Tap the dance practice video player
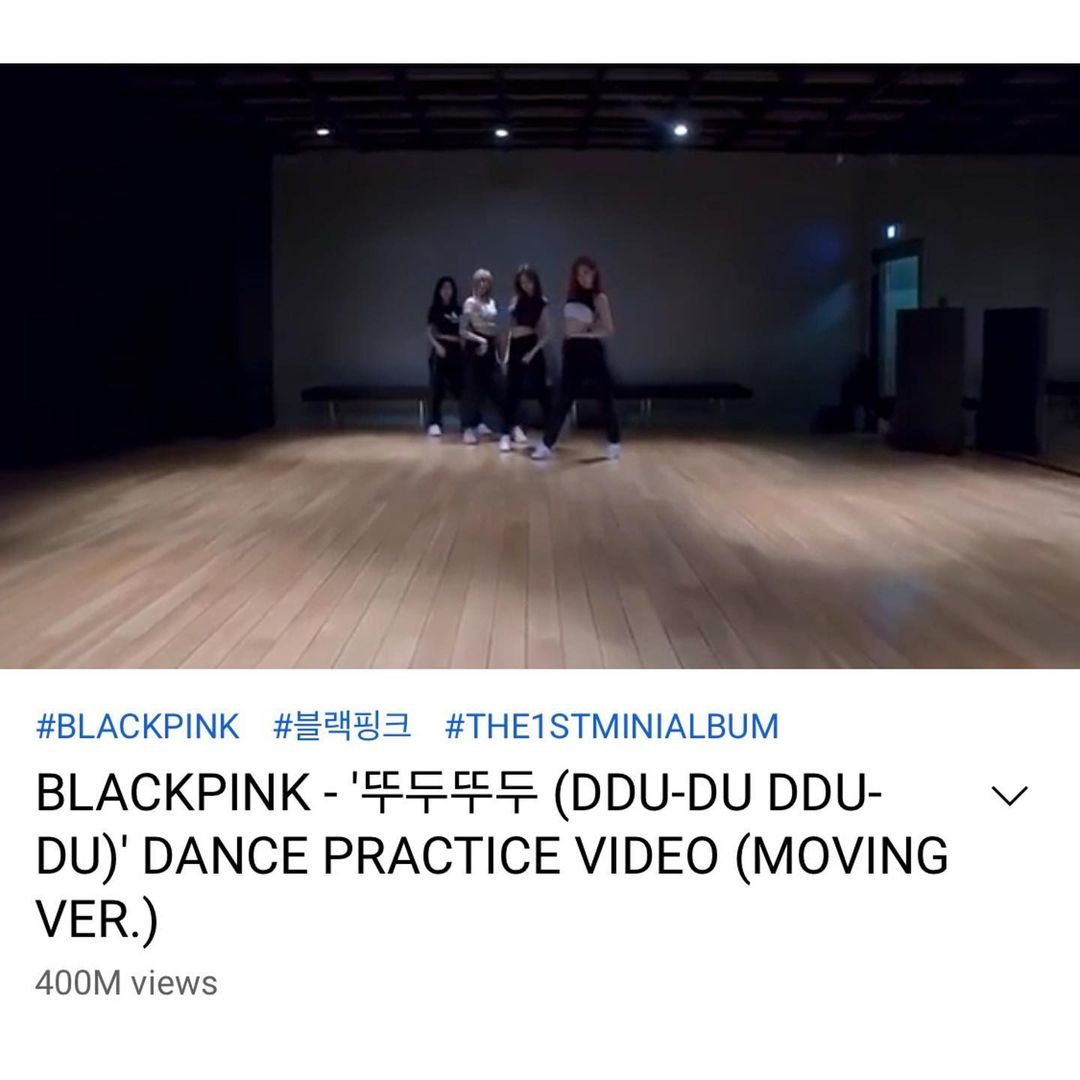 [540, 366]
